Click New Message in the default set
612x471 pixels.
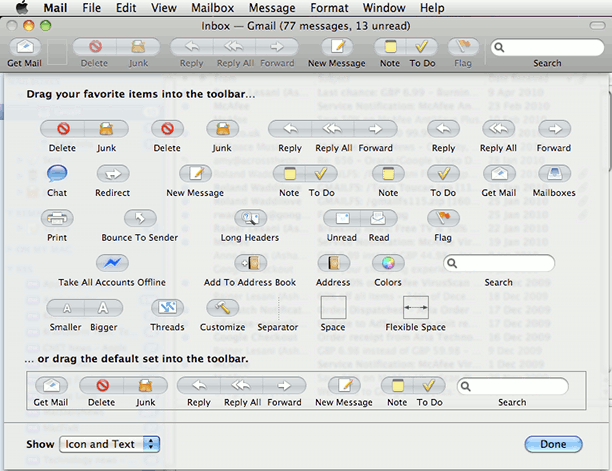pos(344,386)
